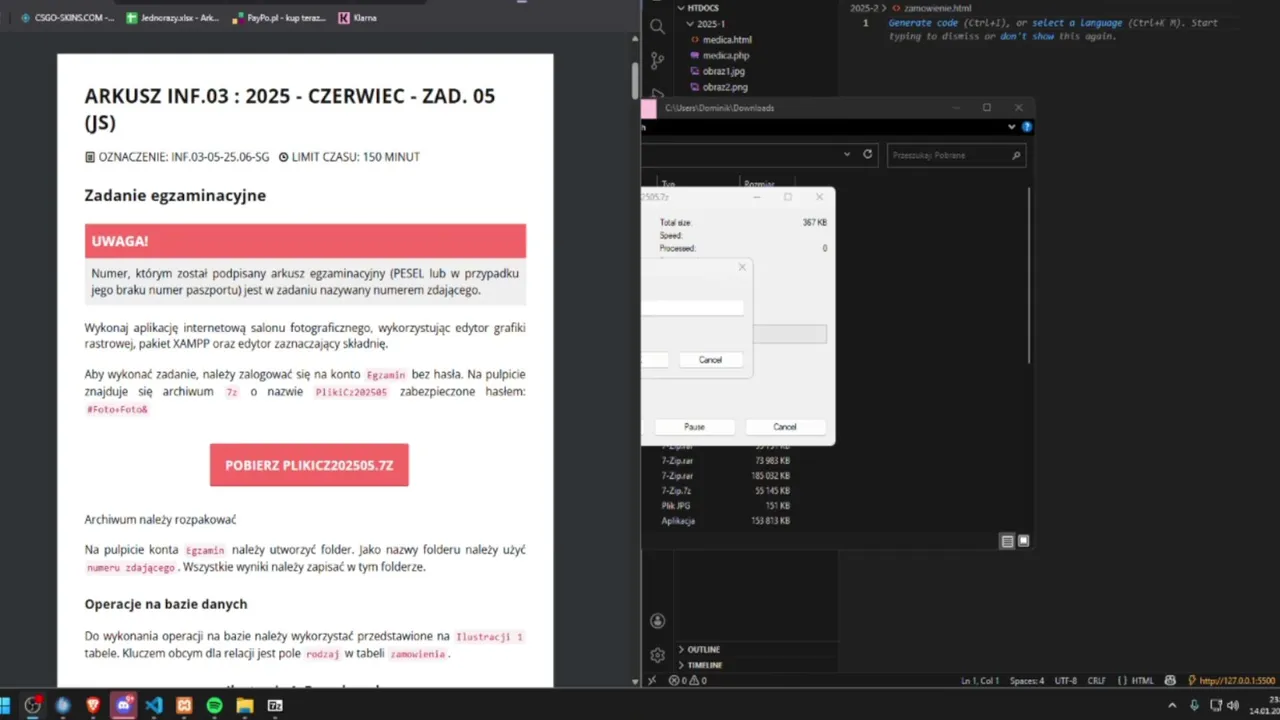Expand the ribbon chevron in the Downloads window
Image resolution: width=1280 pixels, height=720 pixels.
coord(1011,127)
